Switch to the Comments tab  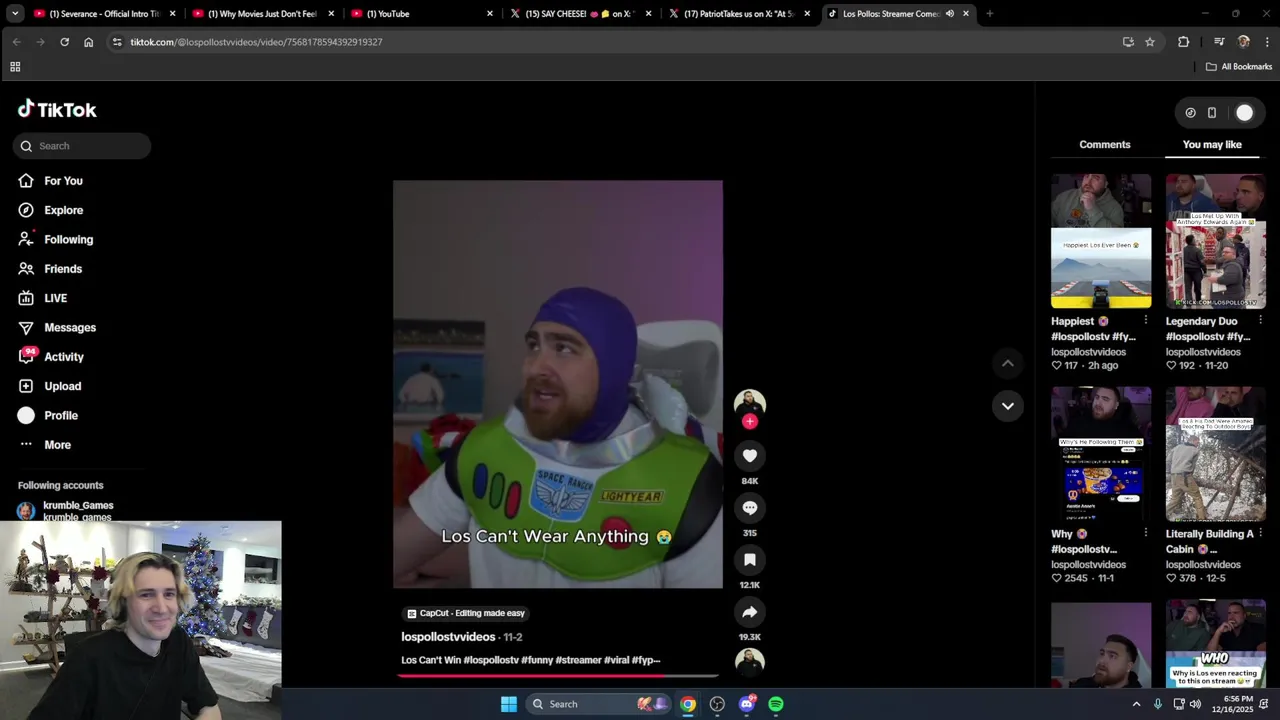click(1104, 145)
